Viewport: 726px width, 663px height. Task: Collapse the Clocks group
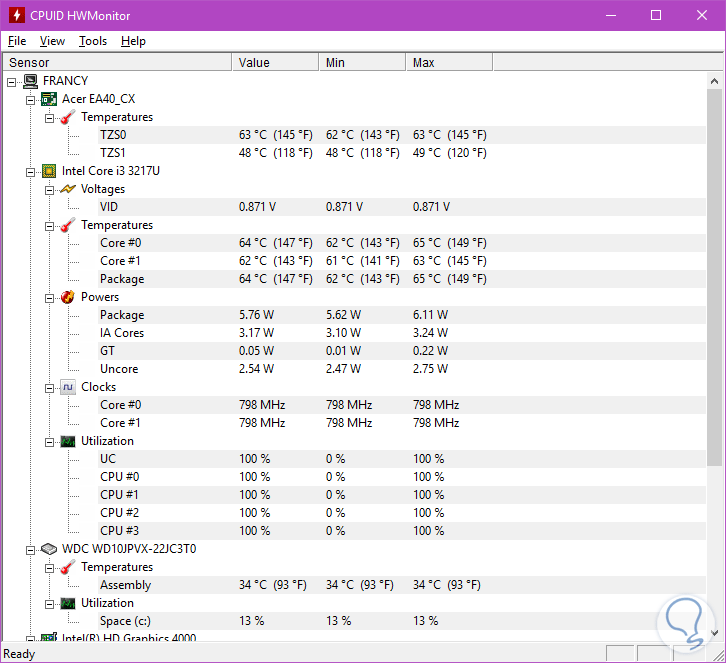click(50, 388)
